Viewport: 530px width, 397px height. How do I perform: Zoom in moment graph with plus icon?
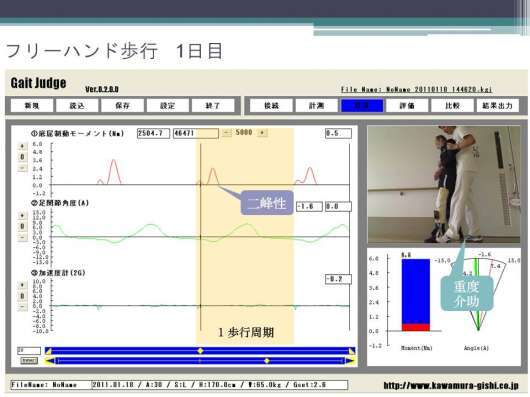pyautogui.click(x=22, y=146)
